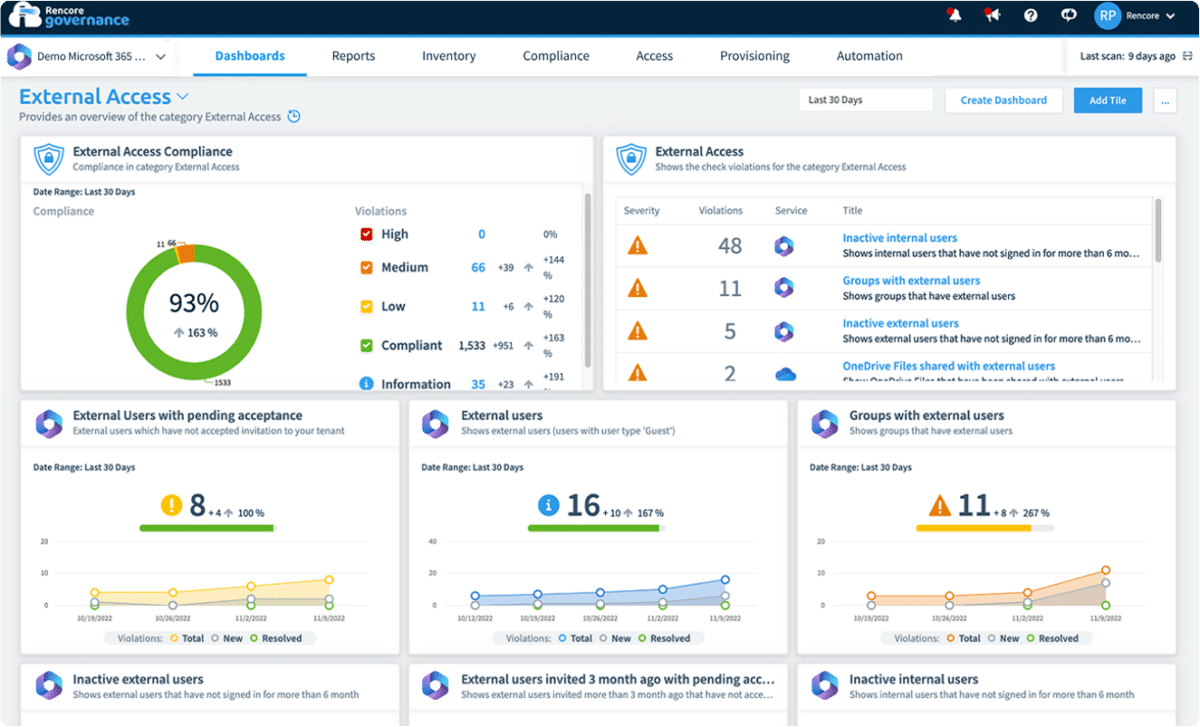Open the notifications bell icon
Screen dimensions: 1200x727
pos(953,15)
